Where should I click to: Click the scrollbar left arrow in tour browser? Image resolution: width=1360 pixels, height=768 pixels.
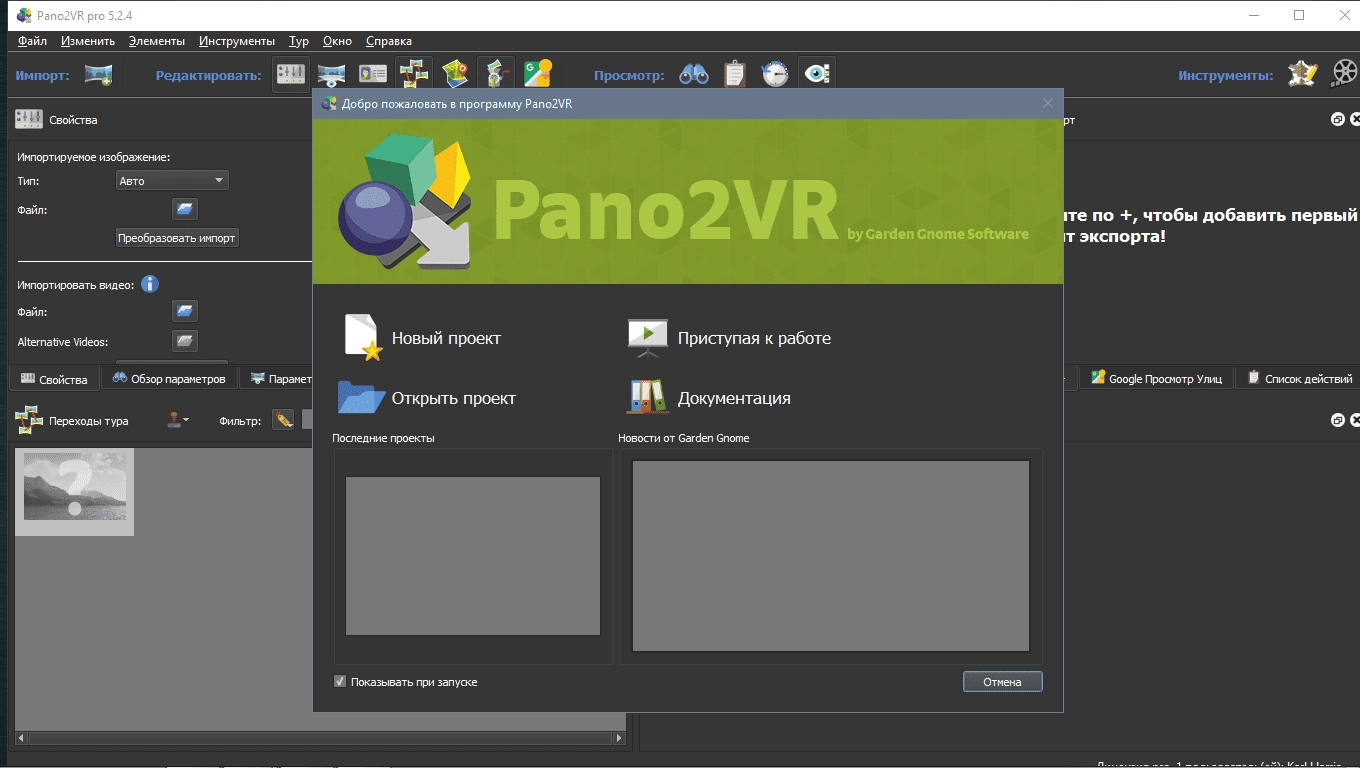coord(21,739)
